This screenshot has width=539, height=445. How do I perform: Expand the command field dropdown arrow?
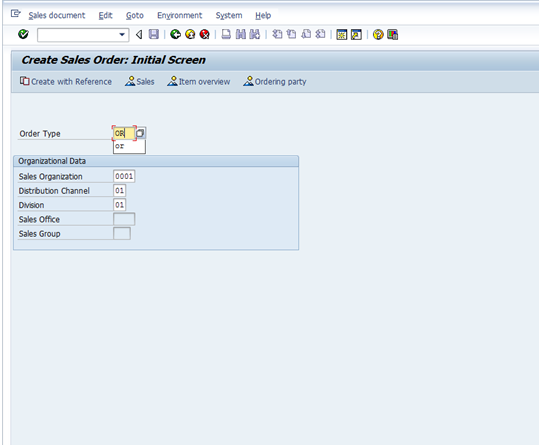coord(122,35)
